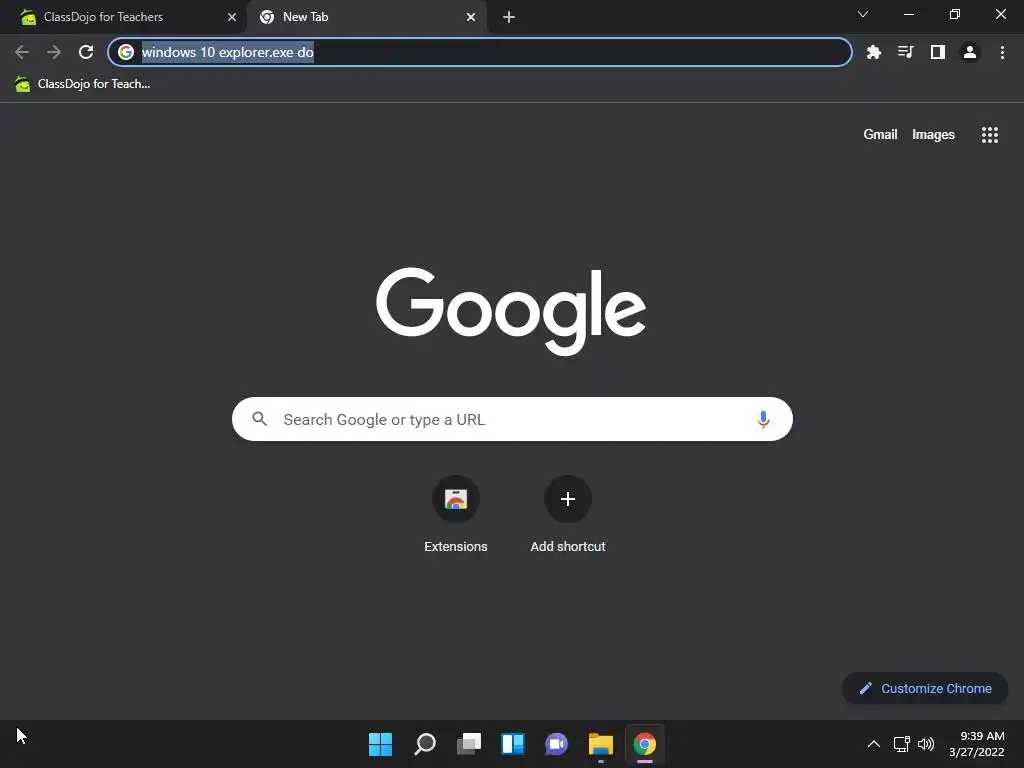
Task: Click the Chrome taskbar icon
Action: click(x=645, y=744)
